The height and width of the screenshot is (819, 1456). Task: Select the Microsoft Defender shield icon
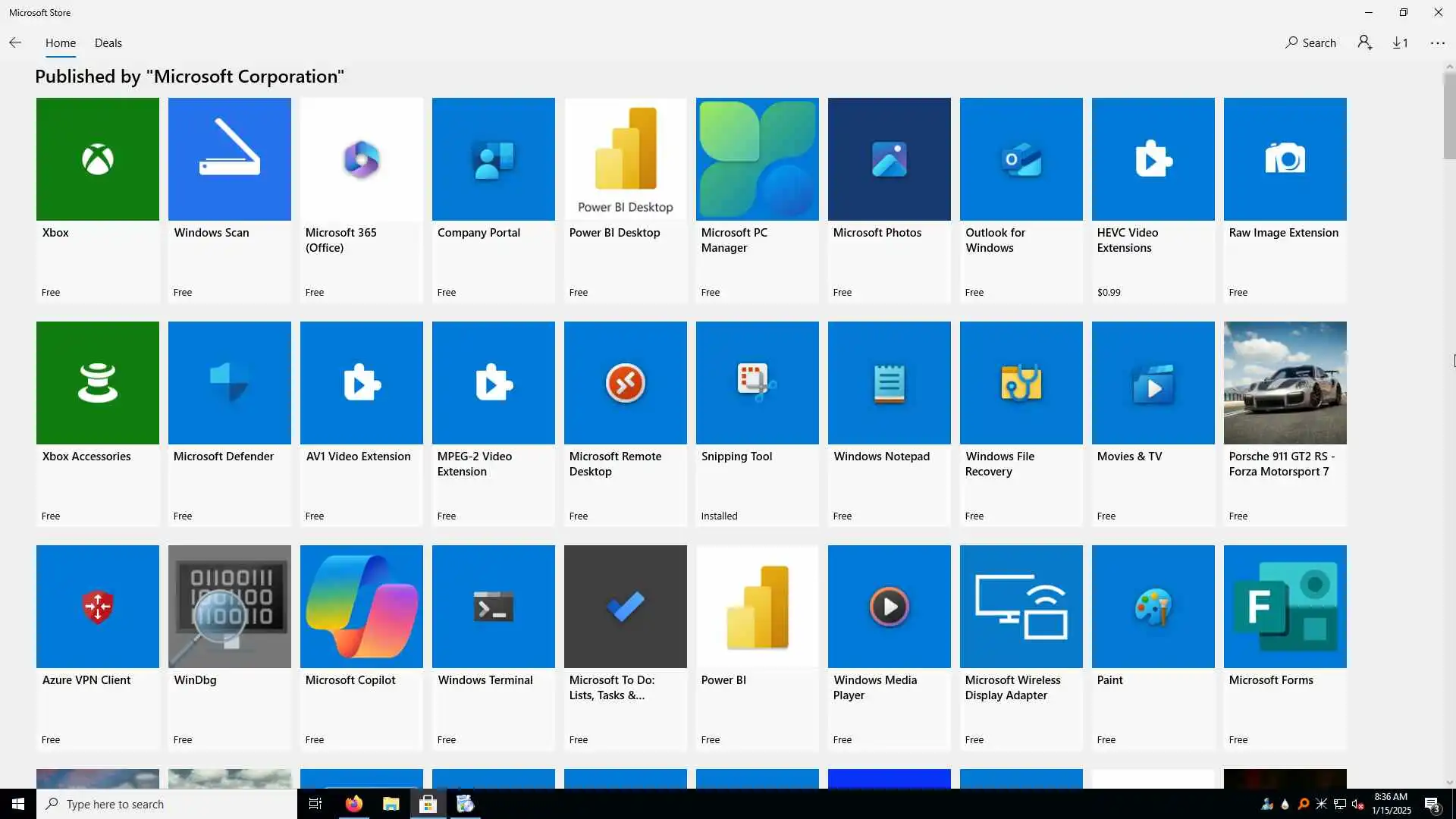click(229, 383)
